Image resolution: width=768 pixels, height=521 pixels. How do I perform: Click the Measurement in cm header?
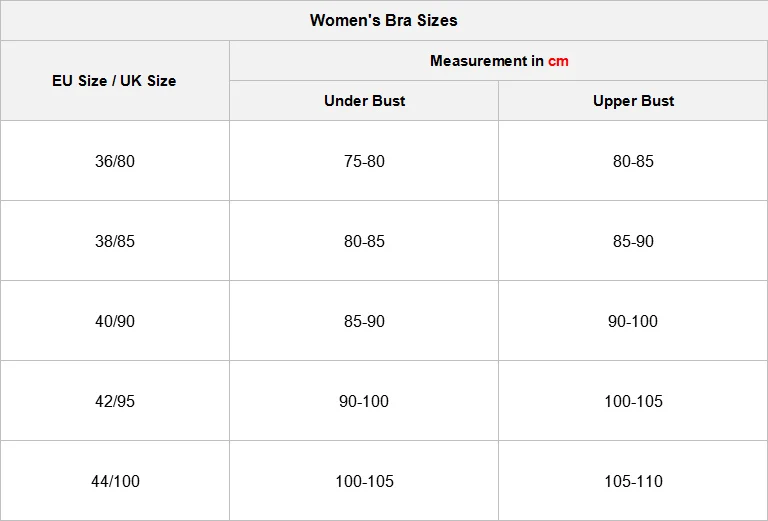(x=499, y=61)
